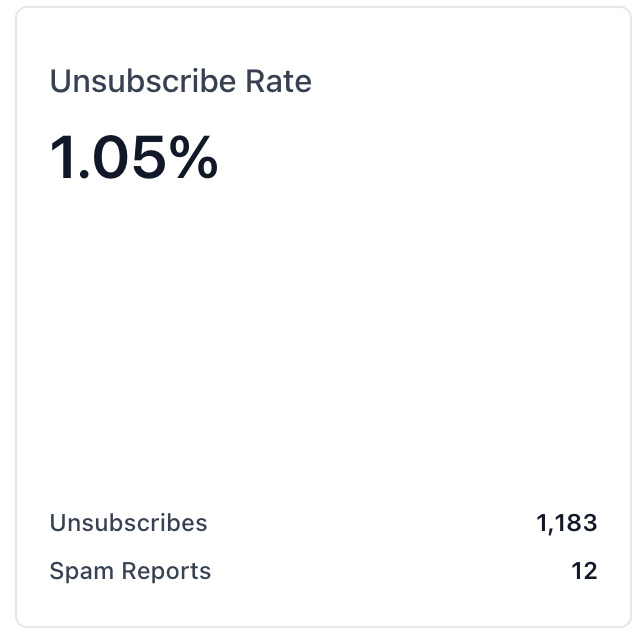Click the Unsubscribes label
The image size is (644, 634).
[x=128, y=523]
